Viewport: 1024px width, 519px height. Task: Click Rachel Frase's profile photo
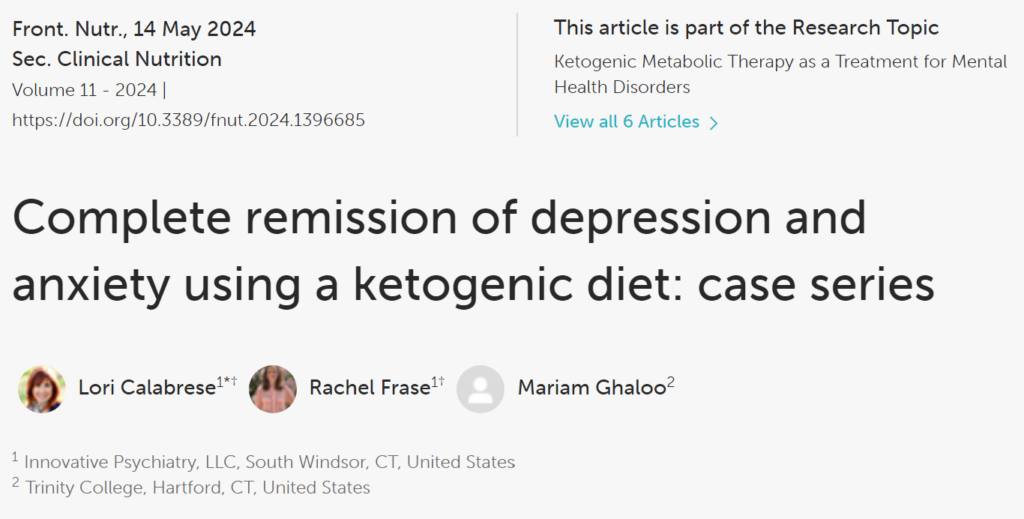pos(273,389)
